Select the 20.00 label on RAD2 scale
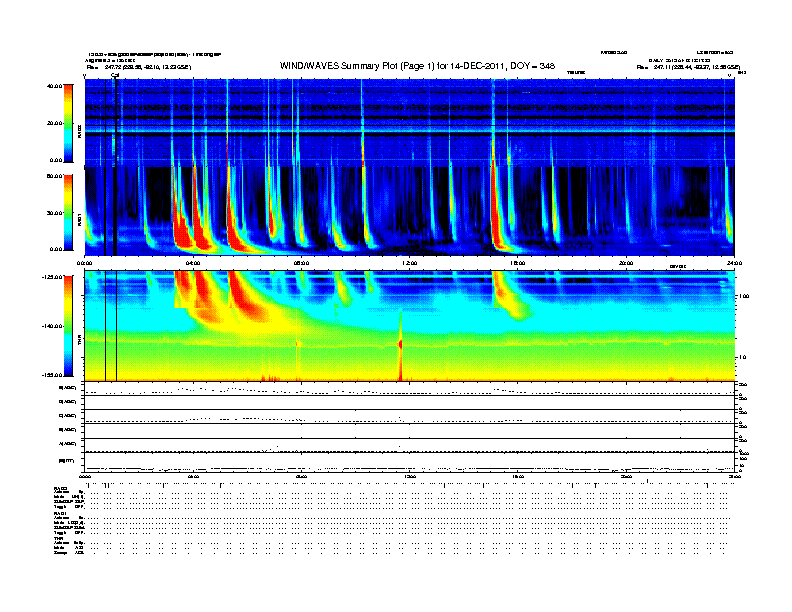 55,123
